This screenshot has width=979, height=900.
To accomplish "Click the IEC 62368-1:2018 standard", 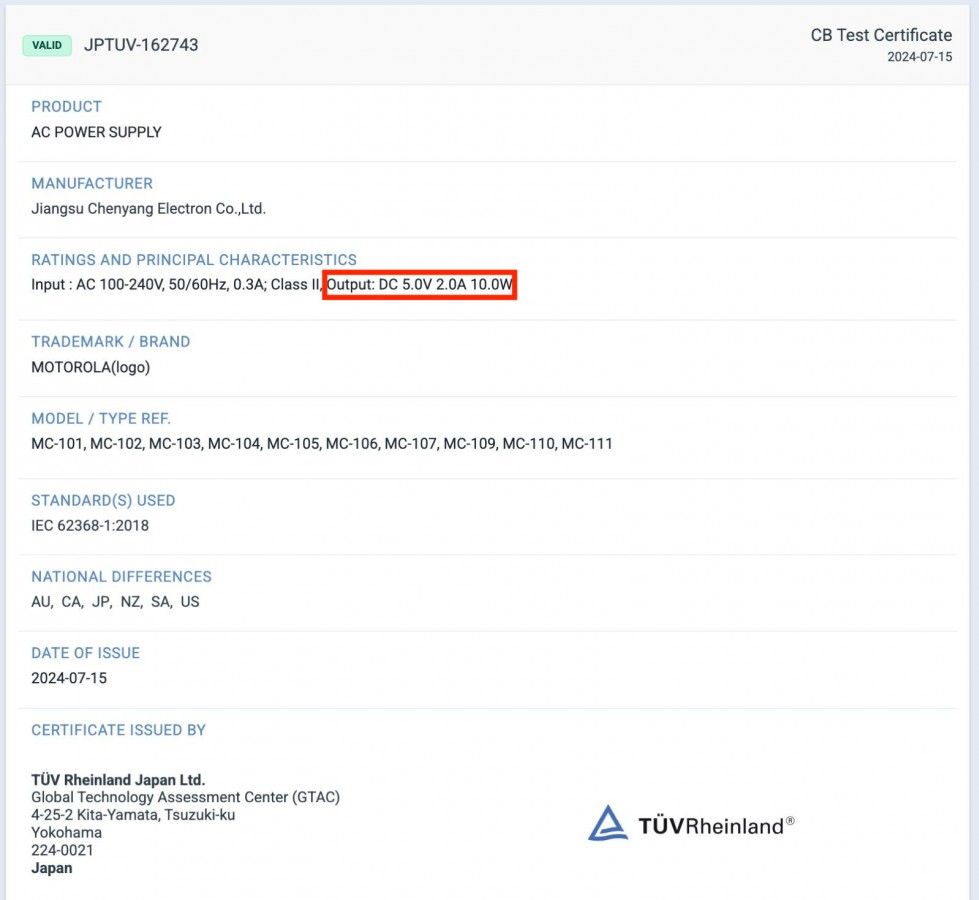I will point(90,525).
